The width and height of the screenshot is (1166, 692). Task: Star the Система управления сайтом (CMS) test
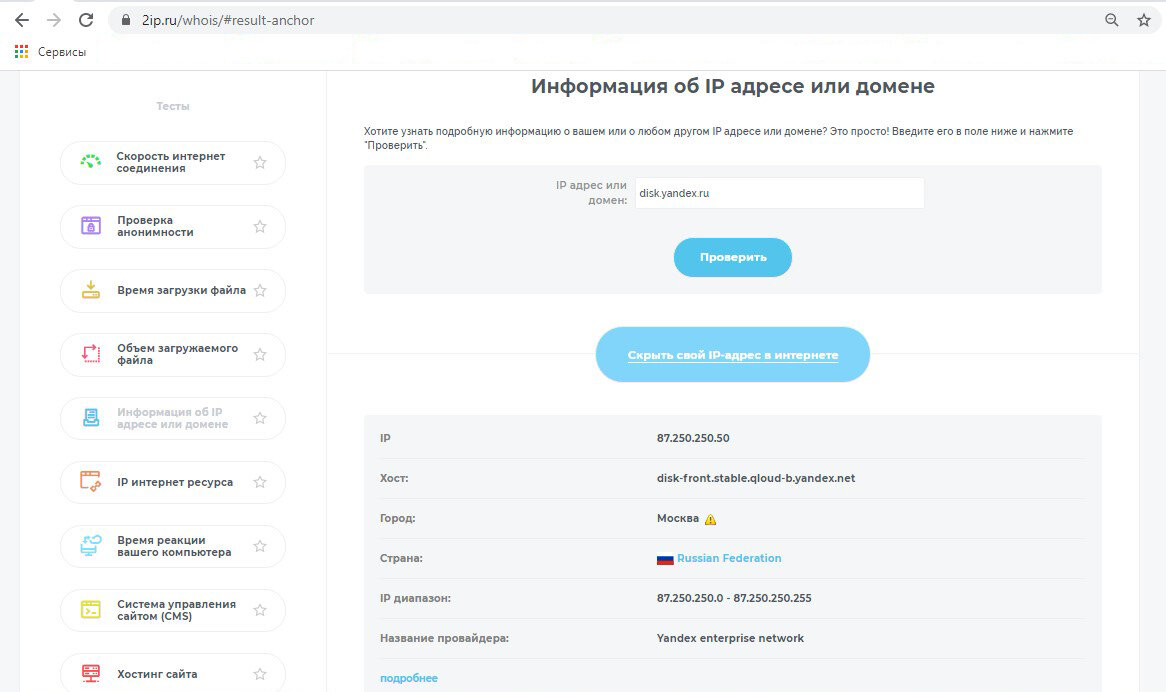click(x=260, y=610)
